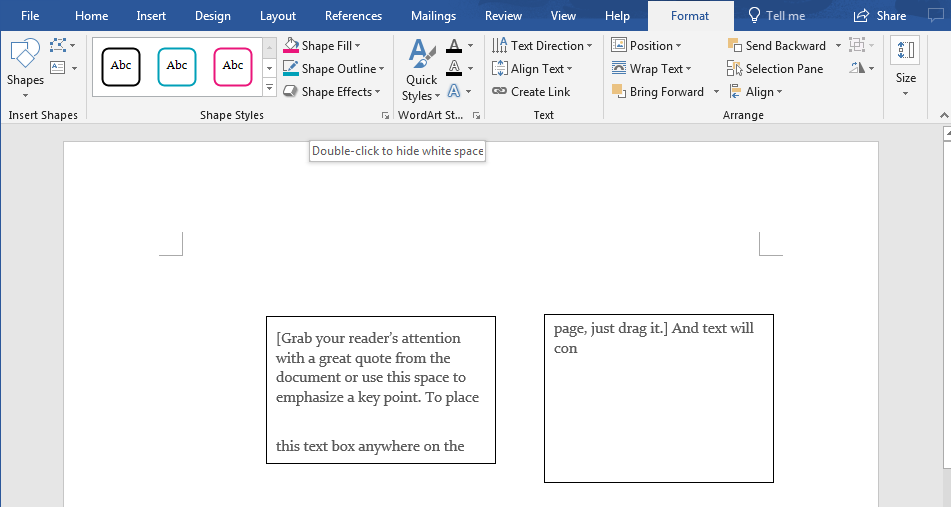Screen dimensions: 951x507
Task: Show next row of shape styles
Action: 269,68
